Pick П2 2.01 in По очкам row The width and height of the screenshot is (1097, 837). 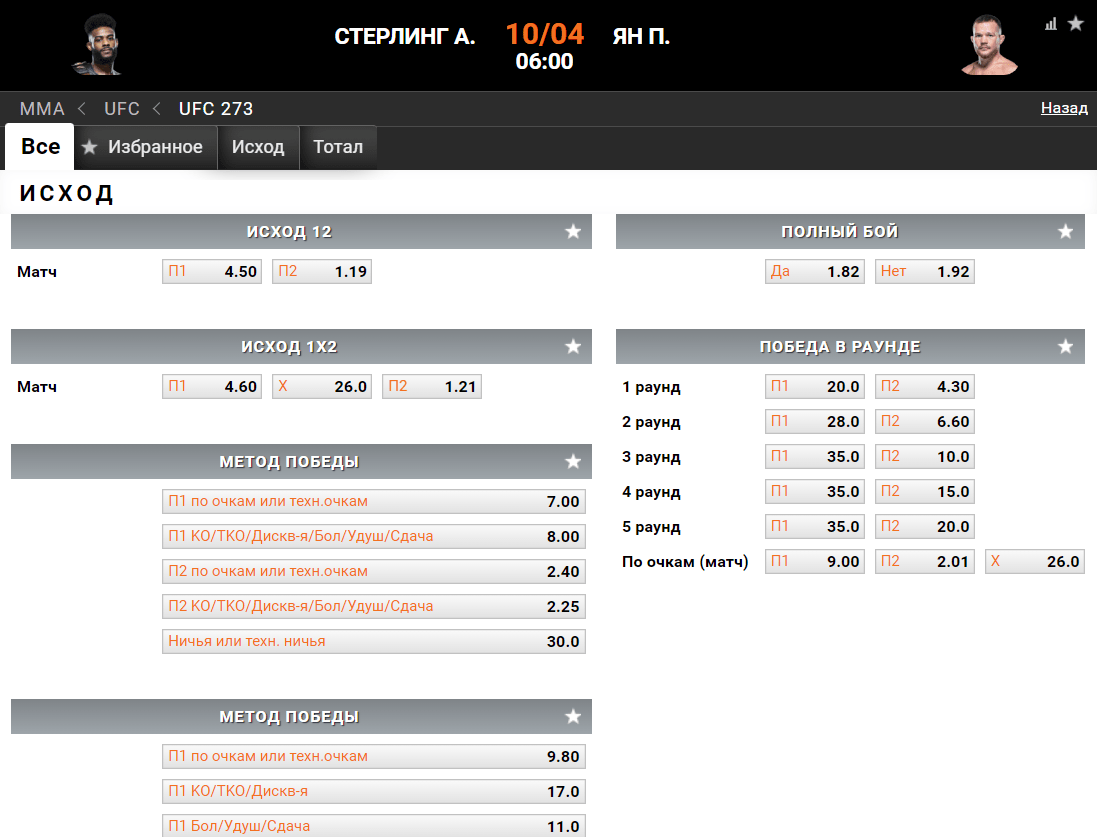[x=925, y=561]
